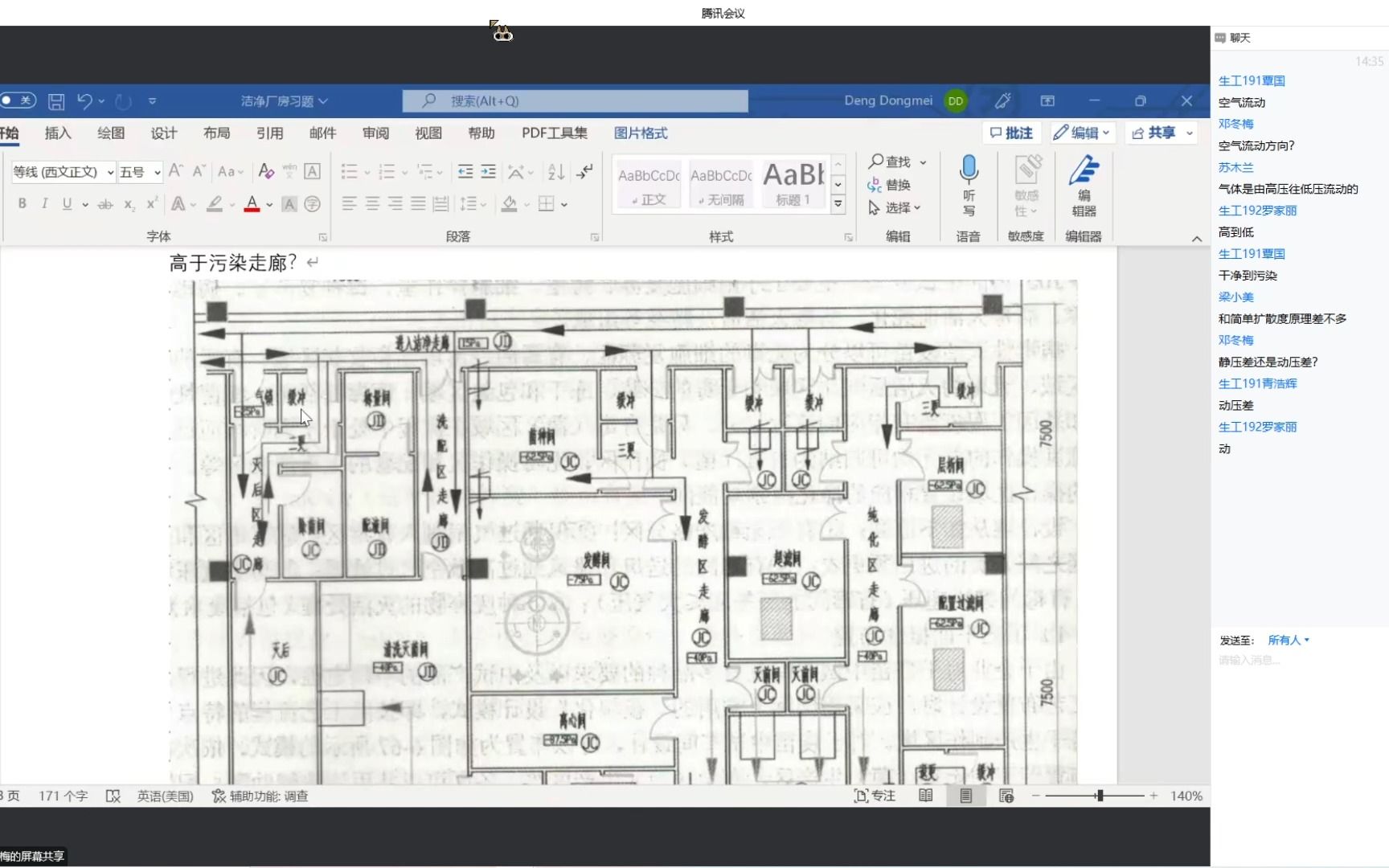Undo the last action
The image size is (1389, 868).
[84, 101]
